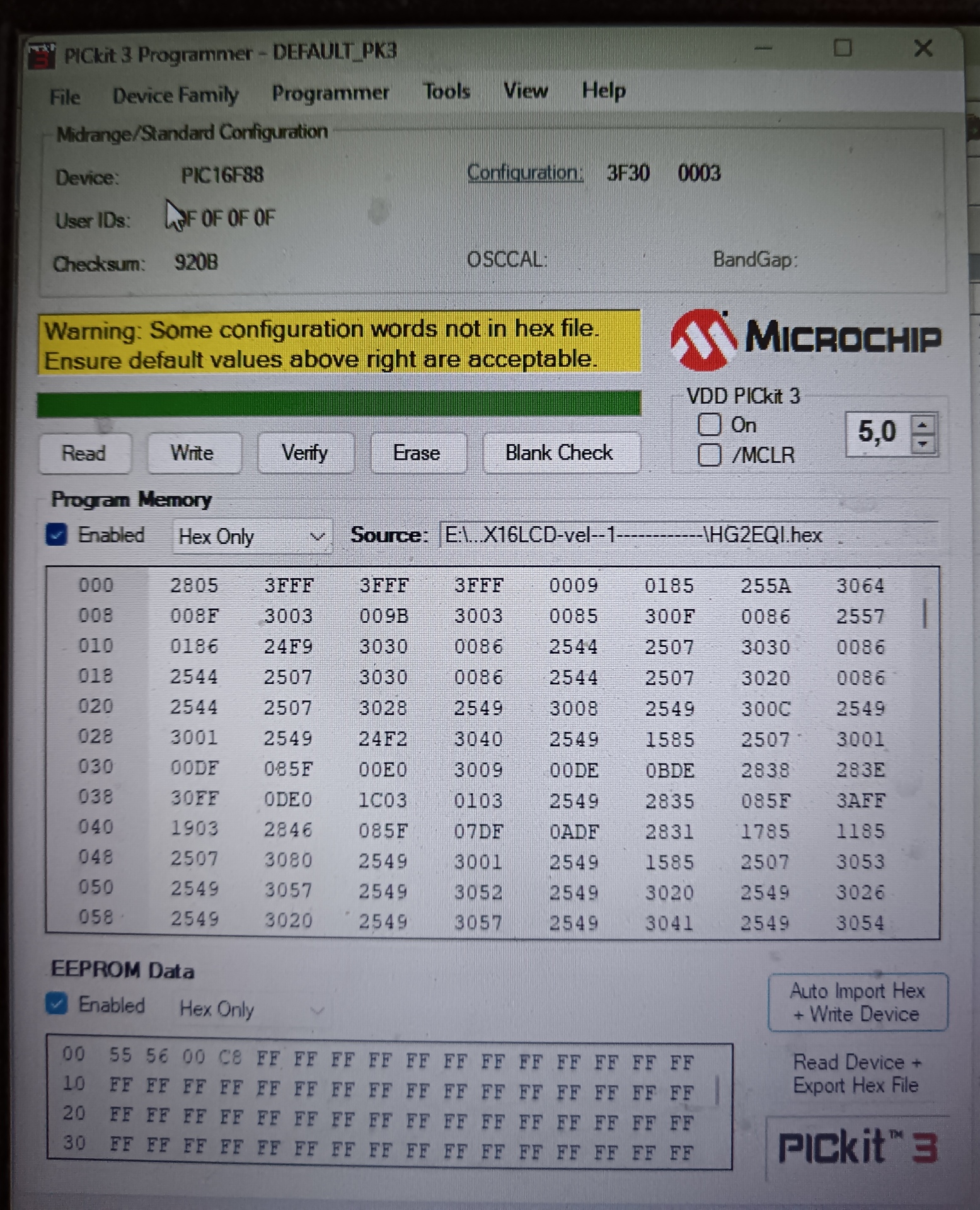Open the Tools menu
Image resolution: width=980 pixels, height=1210 pixels.
[x=447, y=91]
